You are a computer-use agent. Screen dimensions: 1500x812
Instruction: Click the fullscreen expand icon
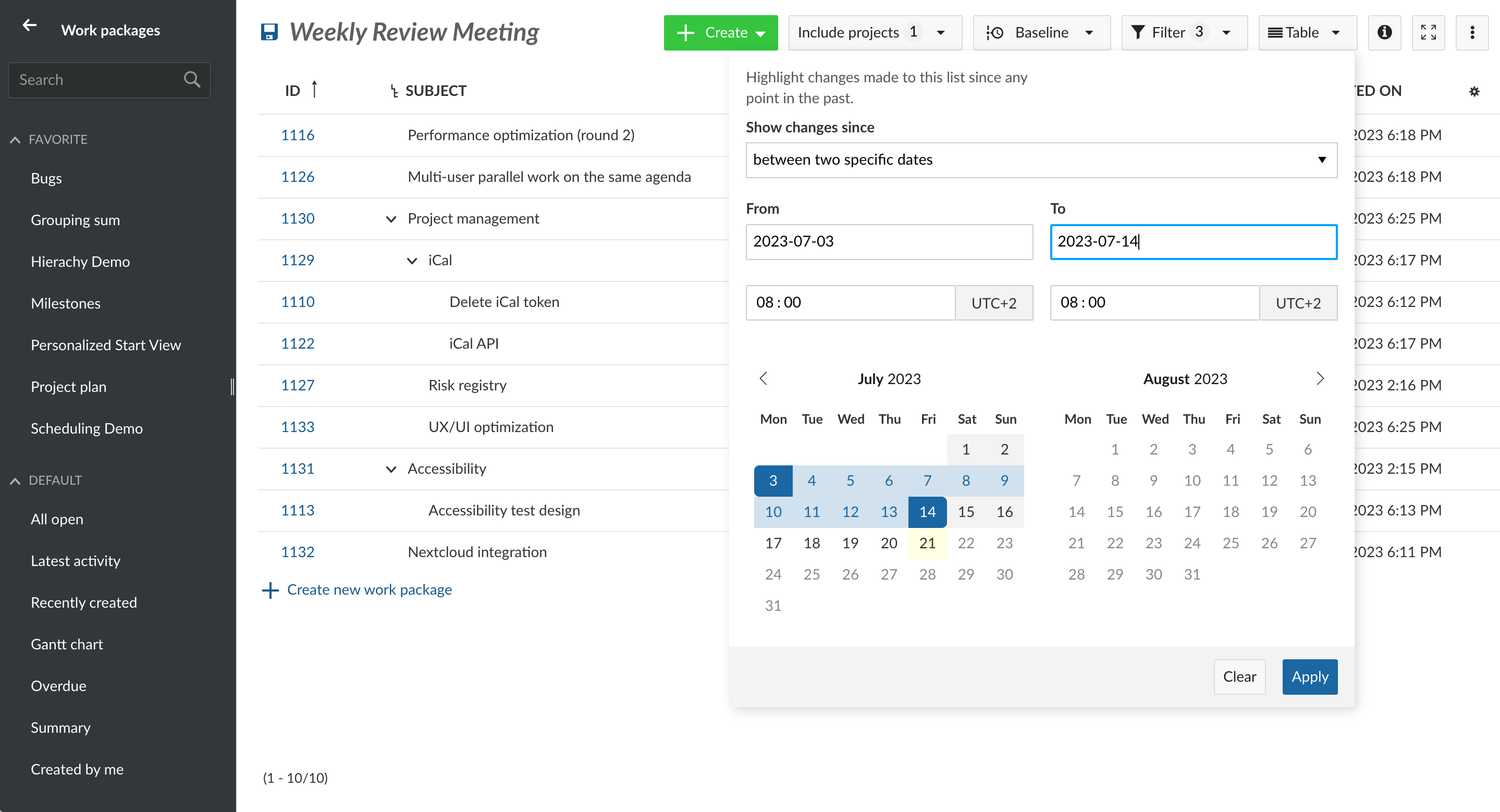tap(1428, 32)
